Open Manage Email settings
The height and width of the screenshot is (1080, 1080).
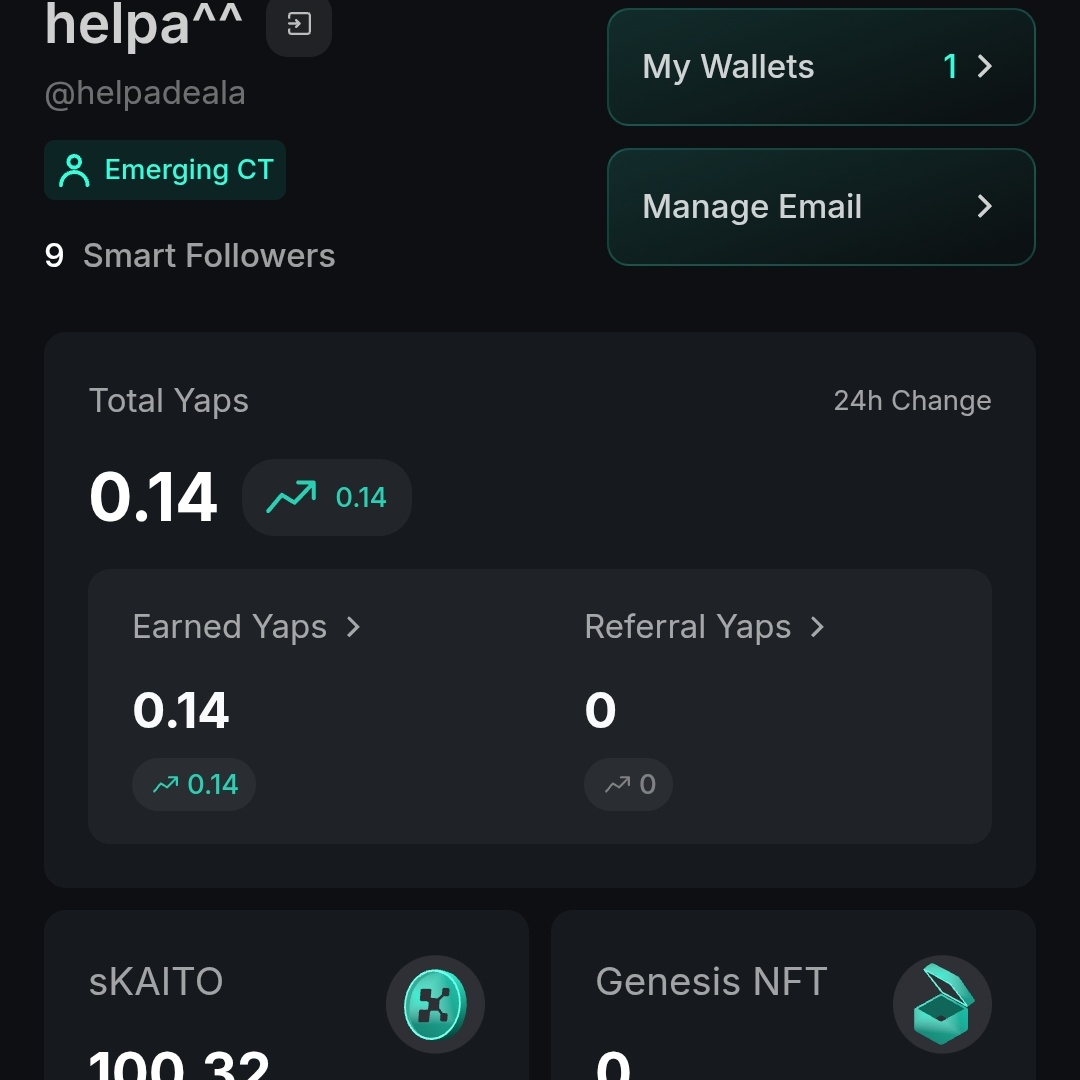pyautogui.click(x=820, y=207)
